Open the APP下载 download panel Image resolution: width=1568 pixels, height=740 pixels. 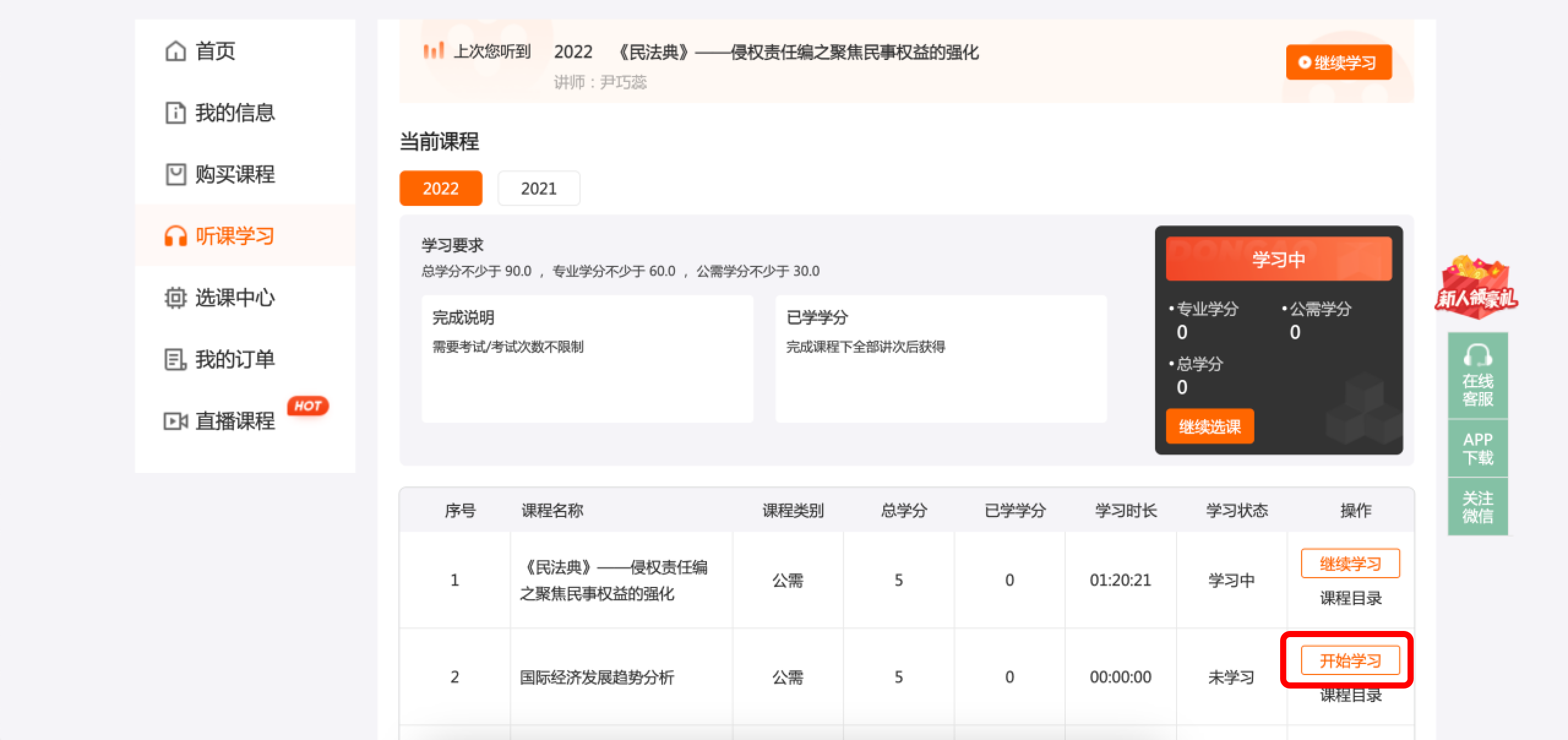[x=1477, y=448]
